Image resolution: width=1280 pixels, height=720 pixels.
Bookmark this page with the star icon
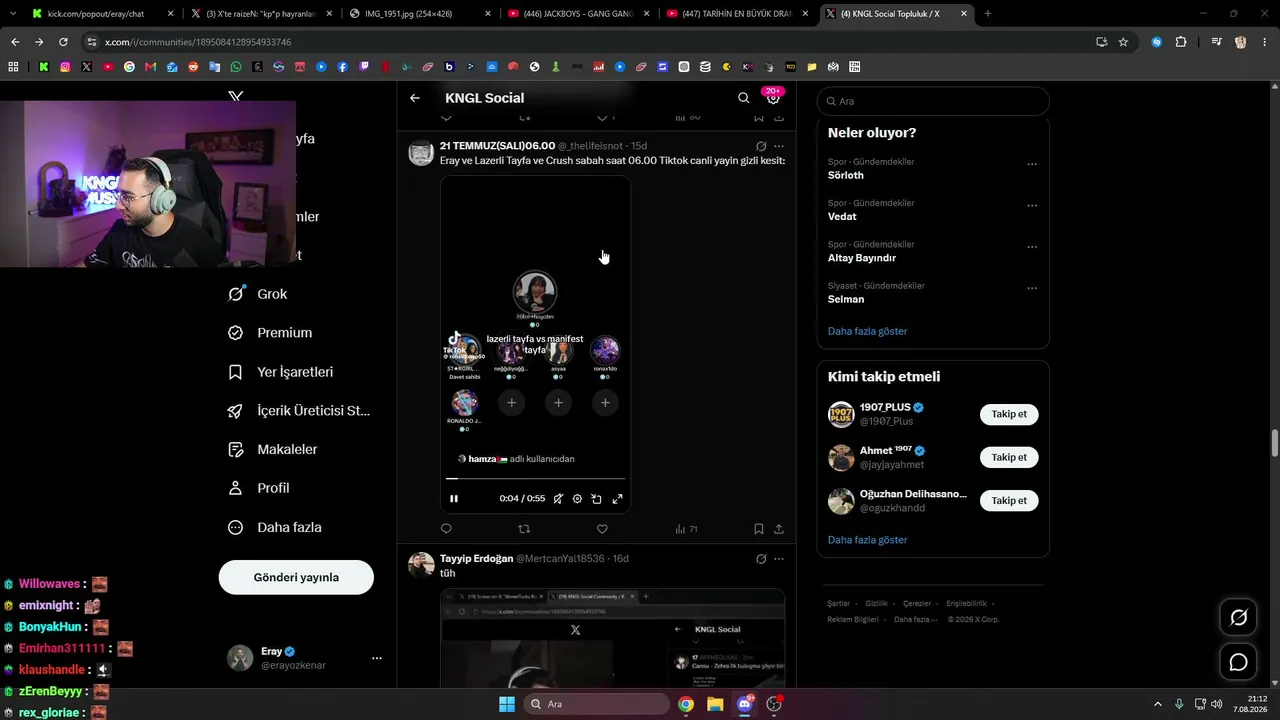[1123, 42]
